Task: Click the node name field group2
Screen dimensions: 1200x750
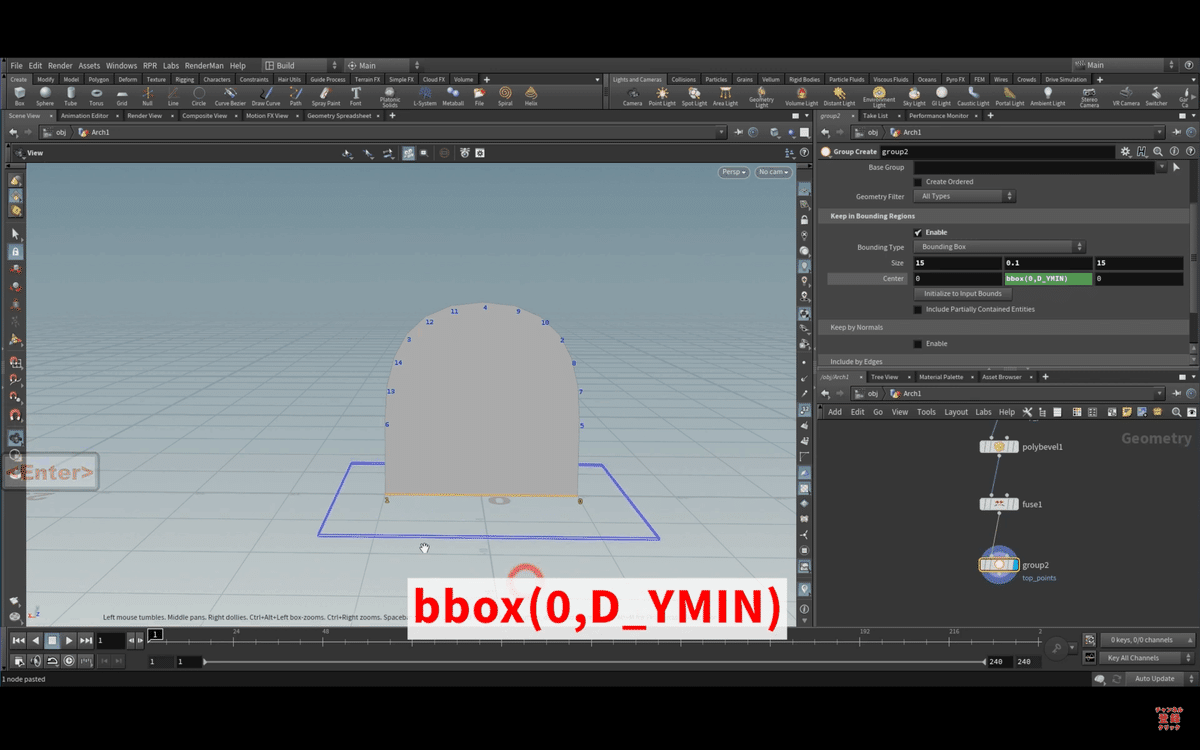Action: pyautogui.click(x=996, y=152)
